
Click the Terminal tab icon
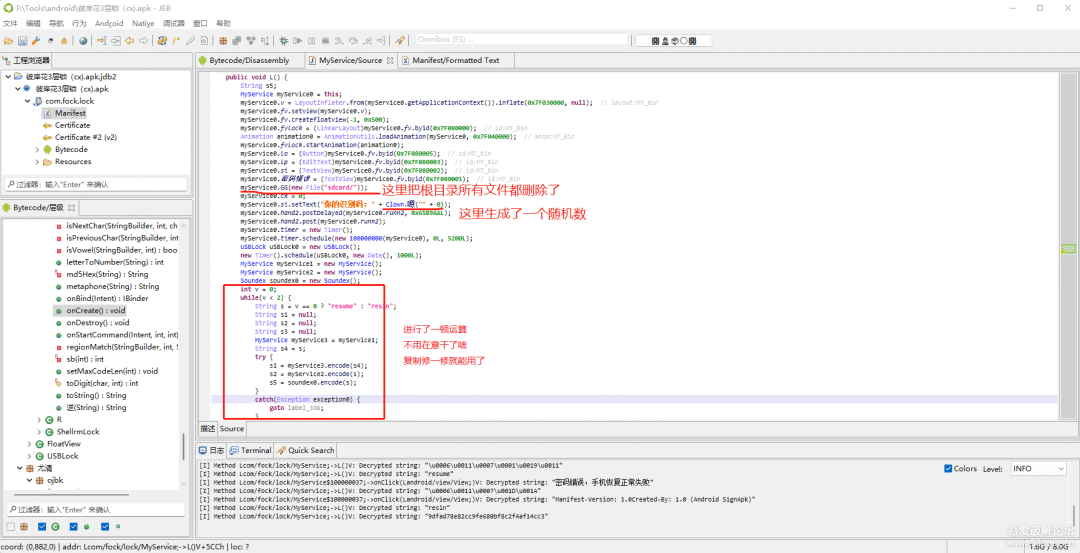pyautogui.click(x=235, y=450)
